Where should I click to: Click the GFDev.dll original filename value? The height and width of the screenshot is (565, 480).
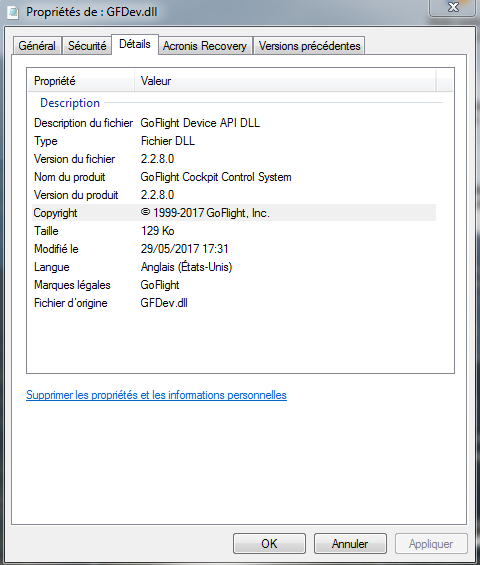click(x=164, y=303)
